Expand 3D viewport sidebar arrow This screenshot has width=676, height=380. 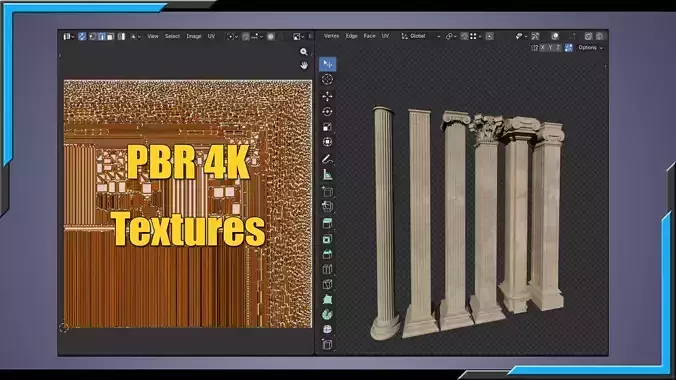pyautogui.click(x=605, y=66)
